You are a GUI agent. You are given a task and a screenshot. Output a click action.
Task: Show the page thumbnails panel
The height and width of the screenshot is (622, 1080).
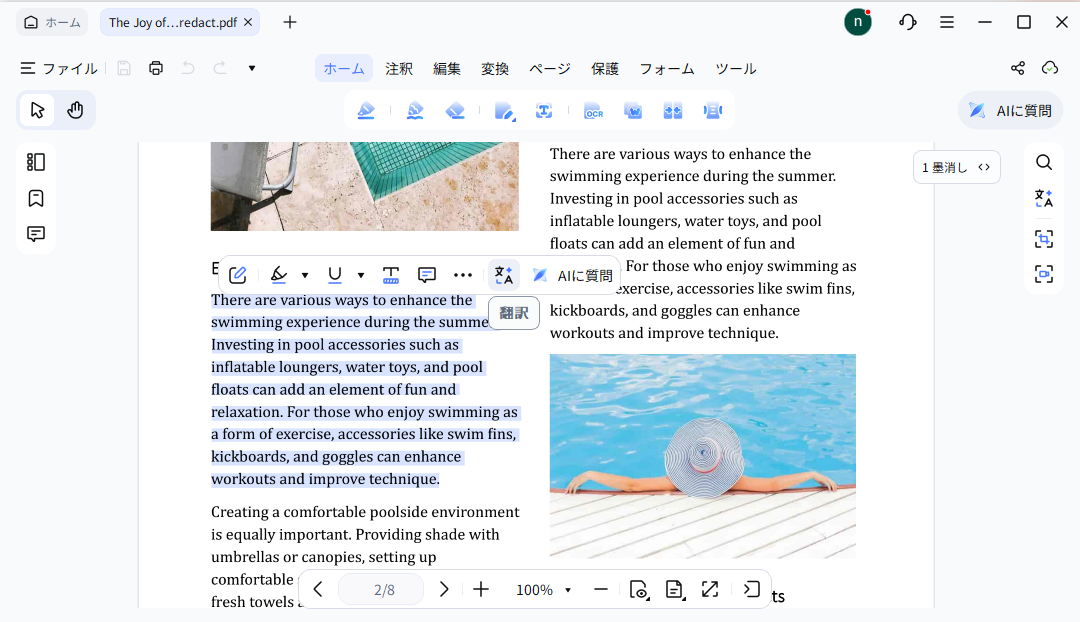36,161
